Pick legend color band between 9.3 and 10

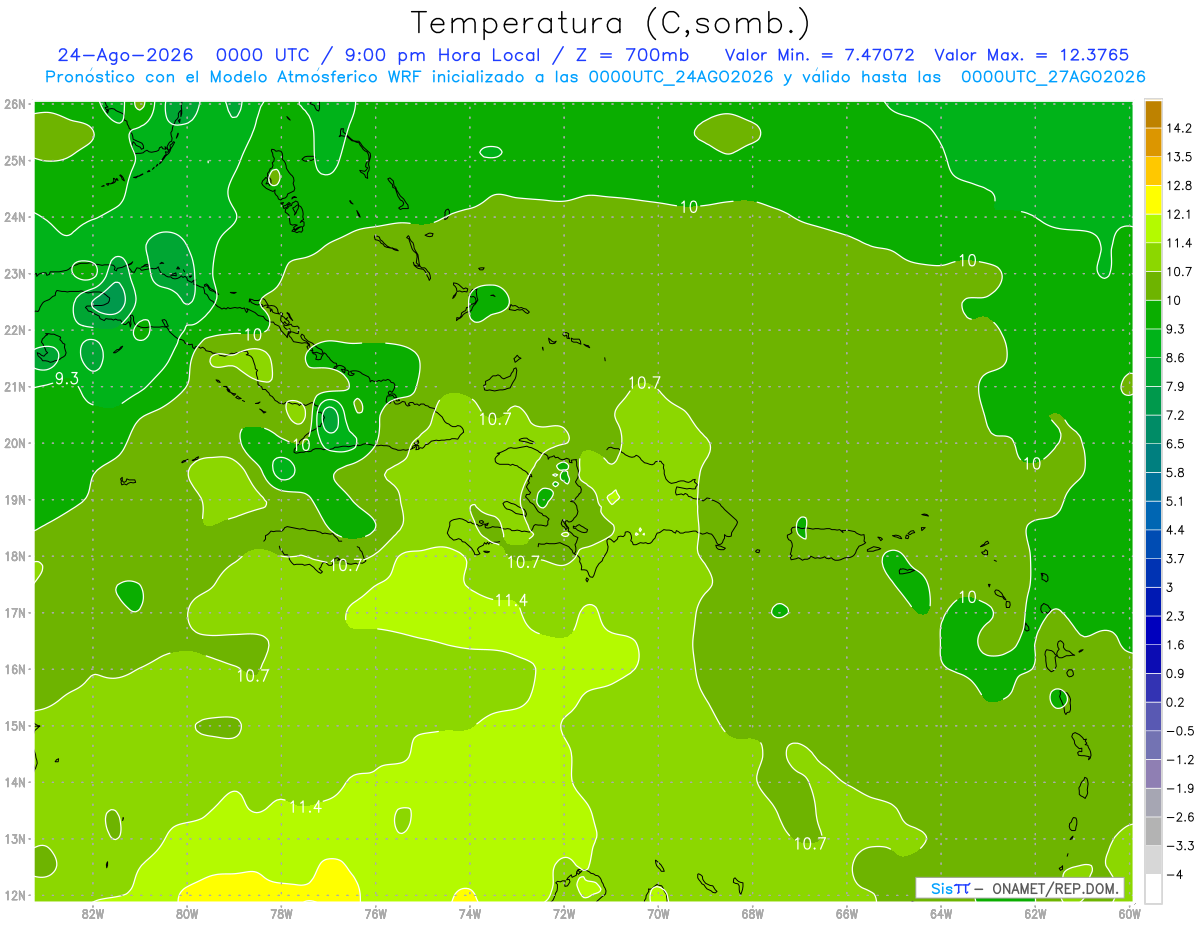(x=1153, y=315)
